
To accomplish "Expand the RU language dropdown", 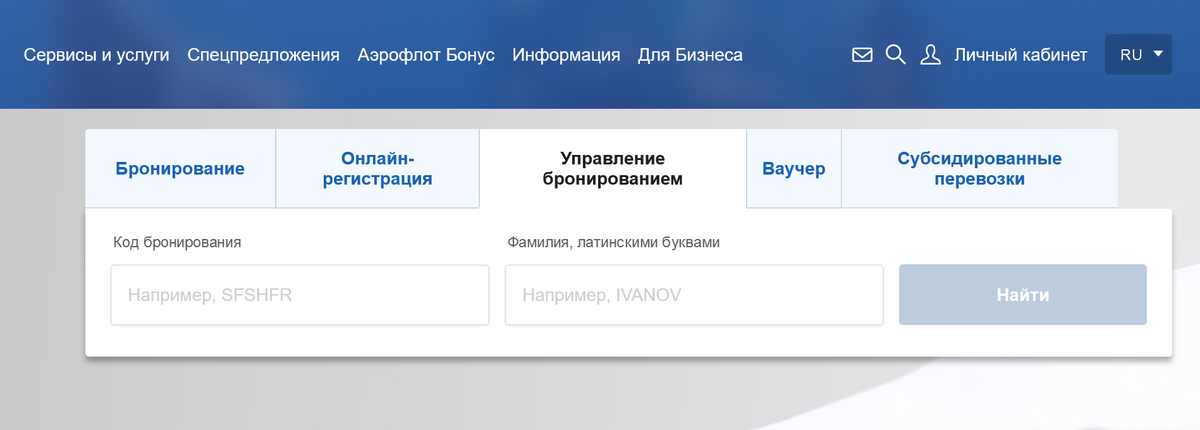I will (1138, 55).
